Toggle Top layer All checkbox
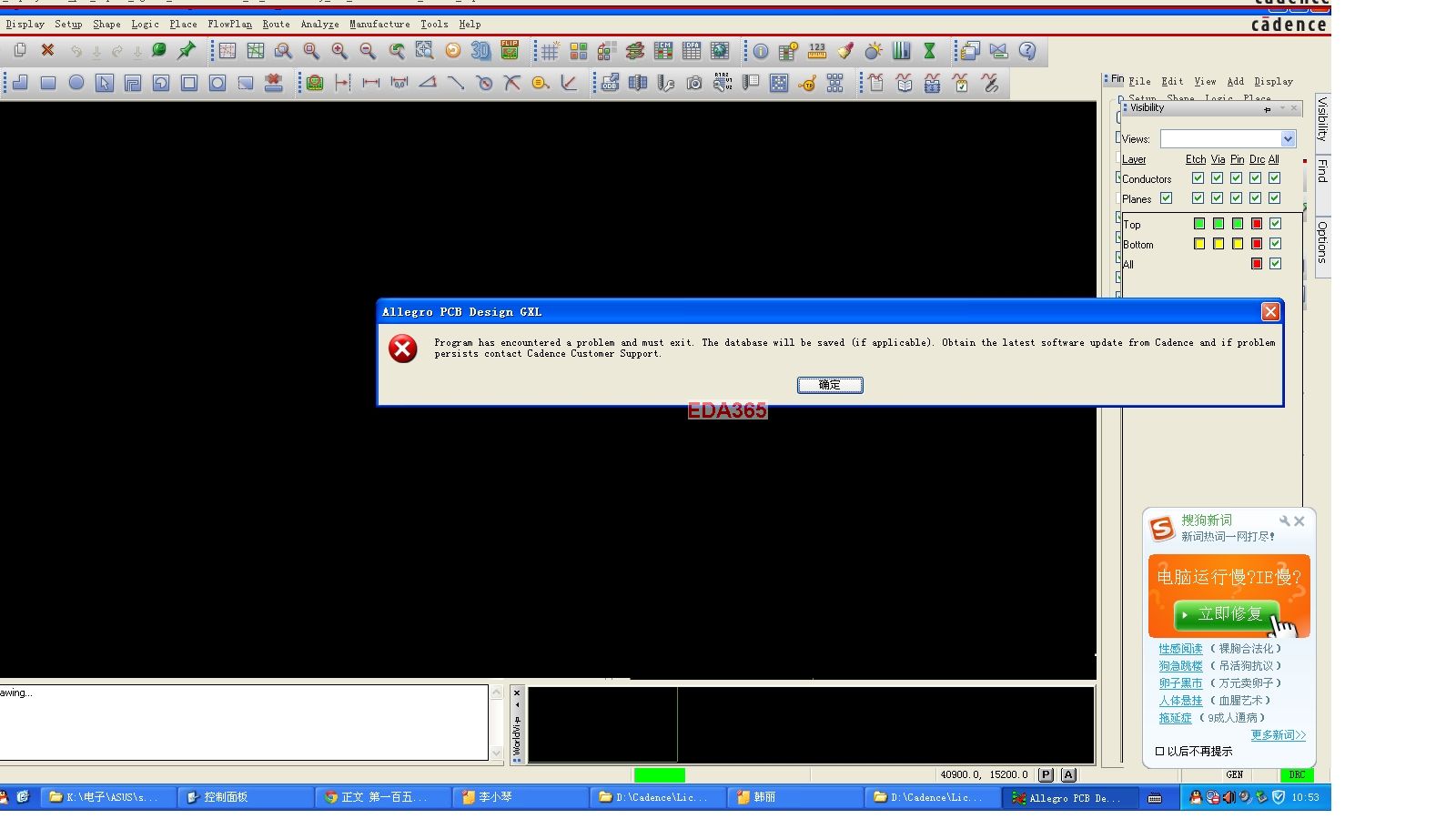Screen dimensions: 1456x819 1275,224
